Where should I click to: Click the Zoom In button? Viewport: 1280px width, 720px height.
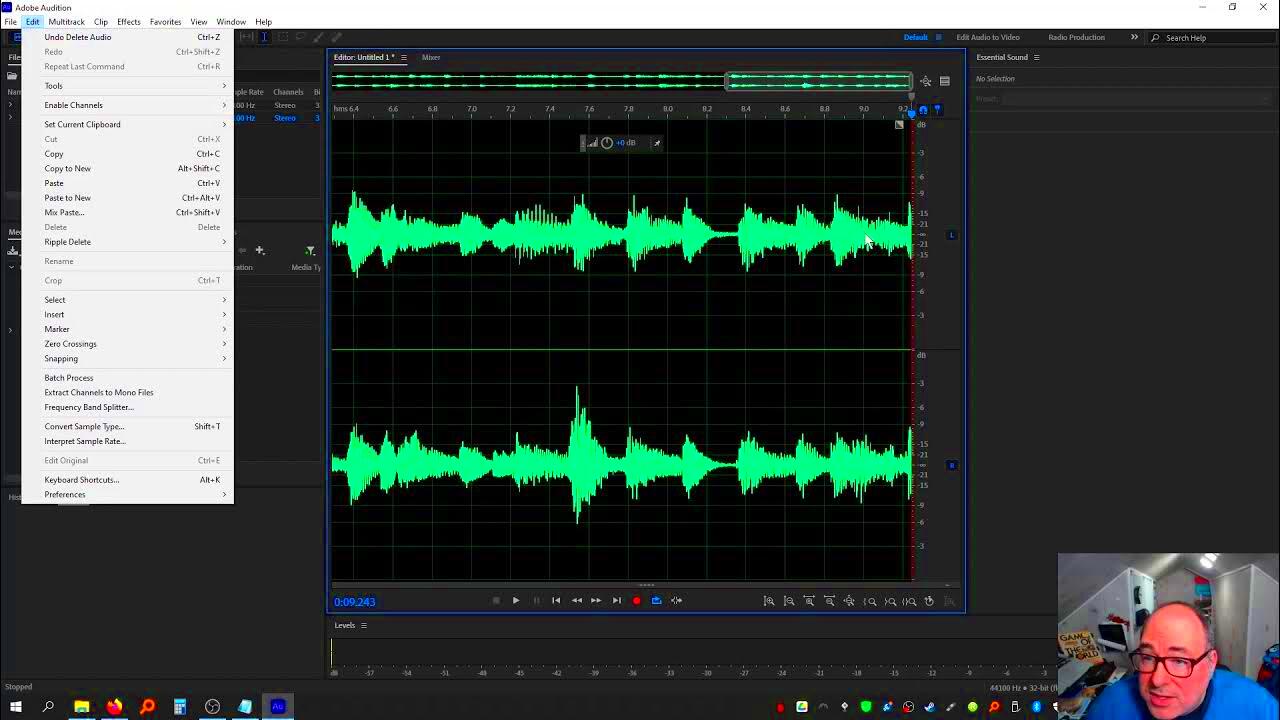click(770, 601)
